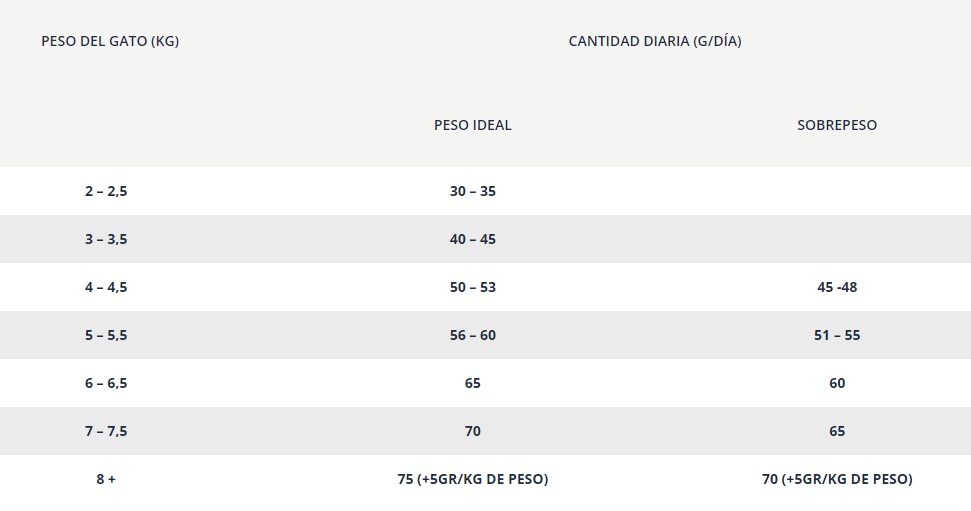Select the '5 – 5,5' weight cell
The image size is (971, 511).
[x=106, y=335]
